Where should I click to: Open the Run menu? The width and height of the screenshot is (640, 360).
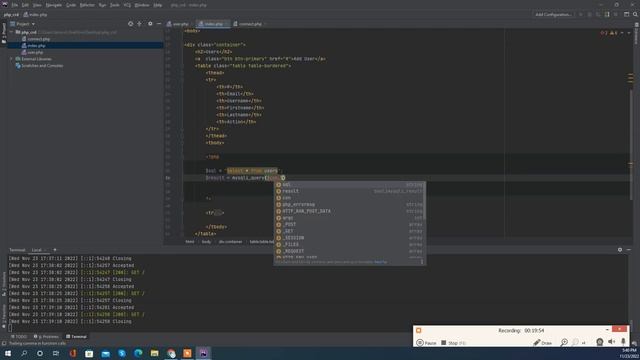click(x=102, y=5)
